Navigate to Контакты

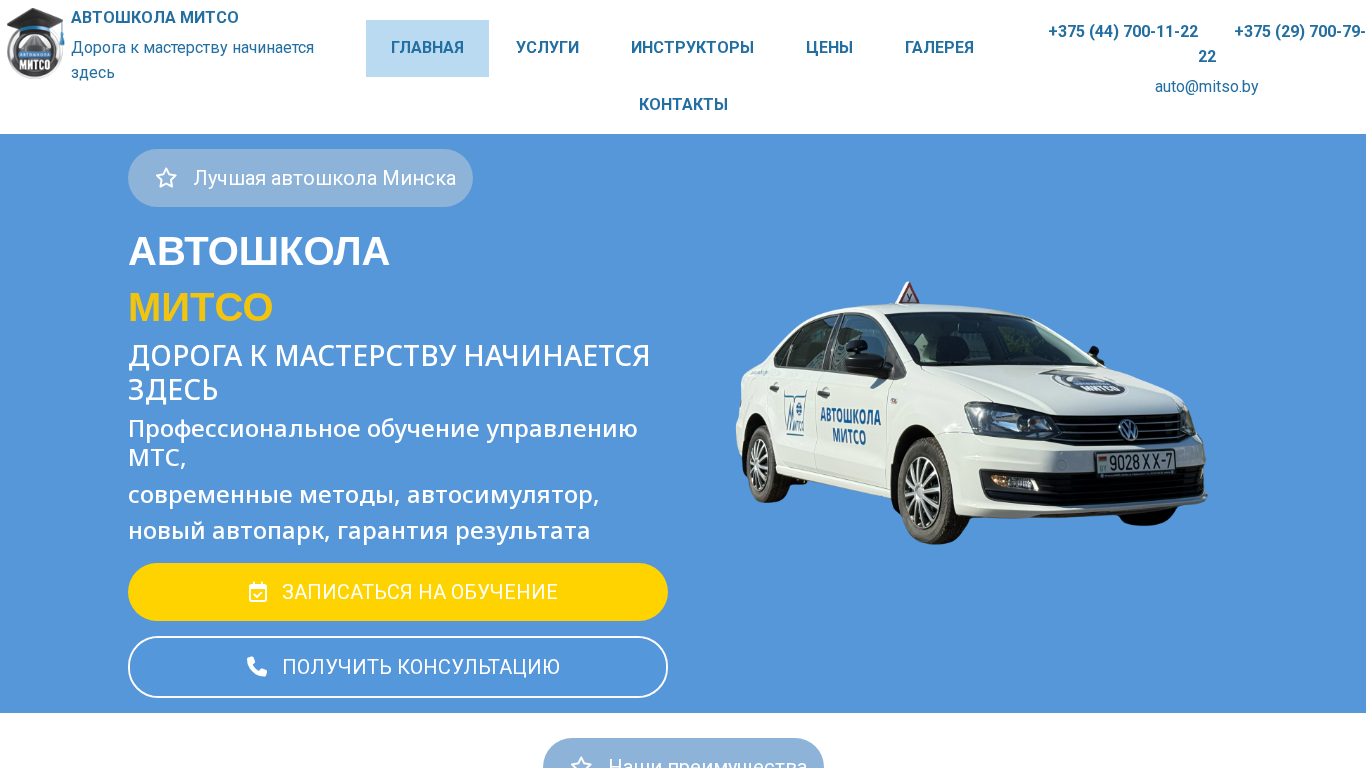(683, 105)
